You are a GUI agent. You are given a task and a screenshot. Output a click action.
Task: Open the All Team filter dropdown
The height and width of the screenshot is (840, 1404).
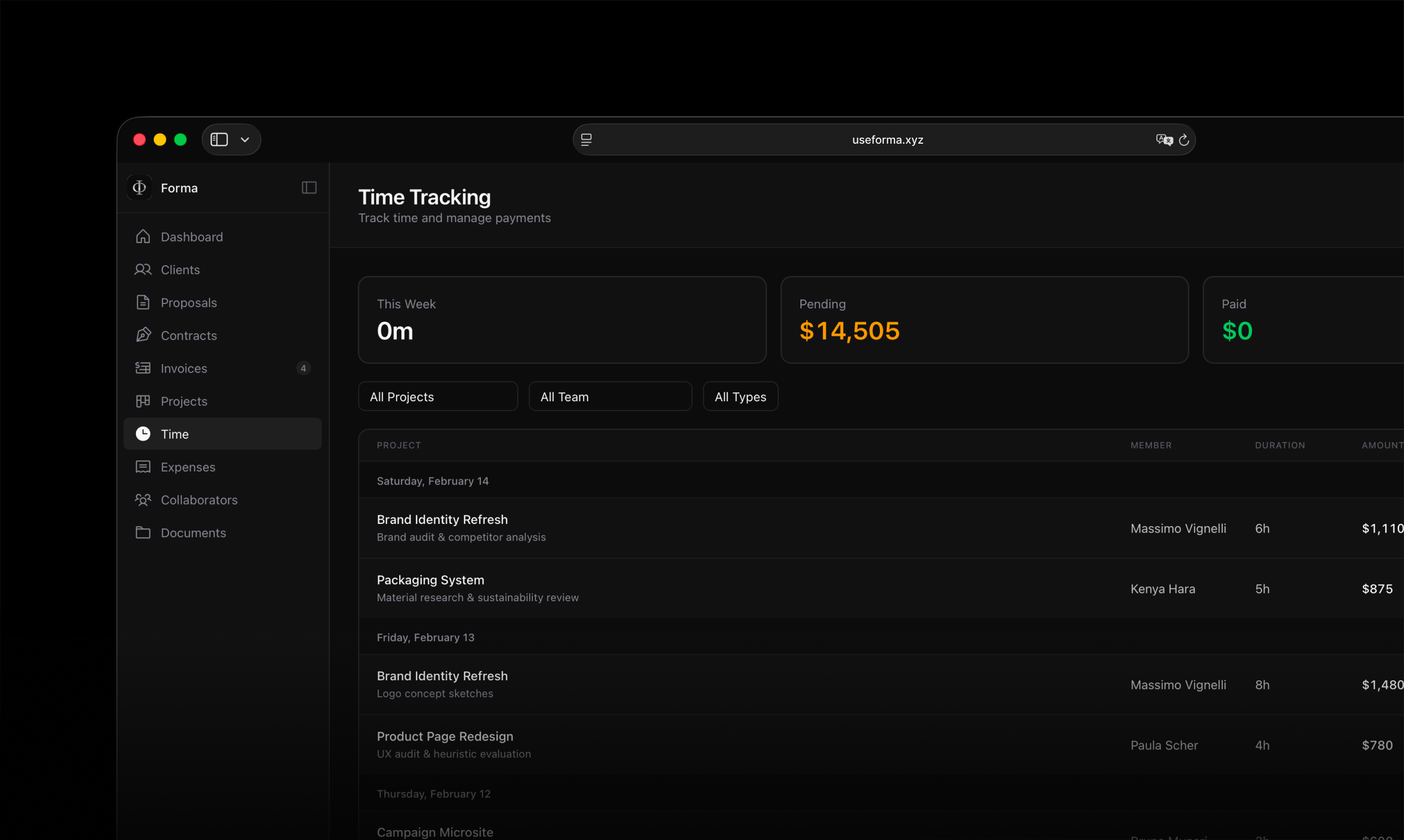click(x=610, y=396)
